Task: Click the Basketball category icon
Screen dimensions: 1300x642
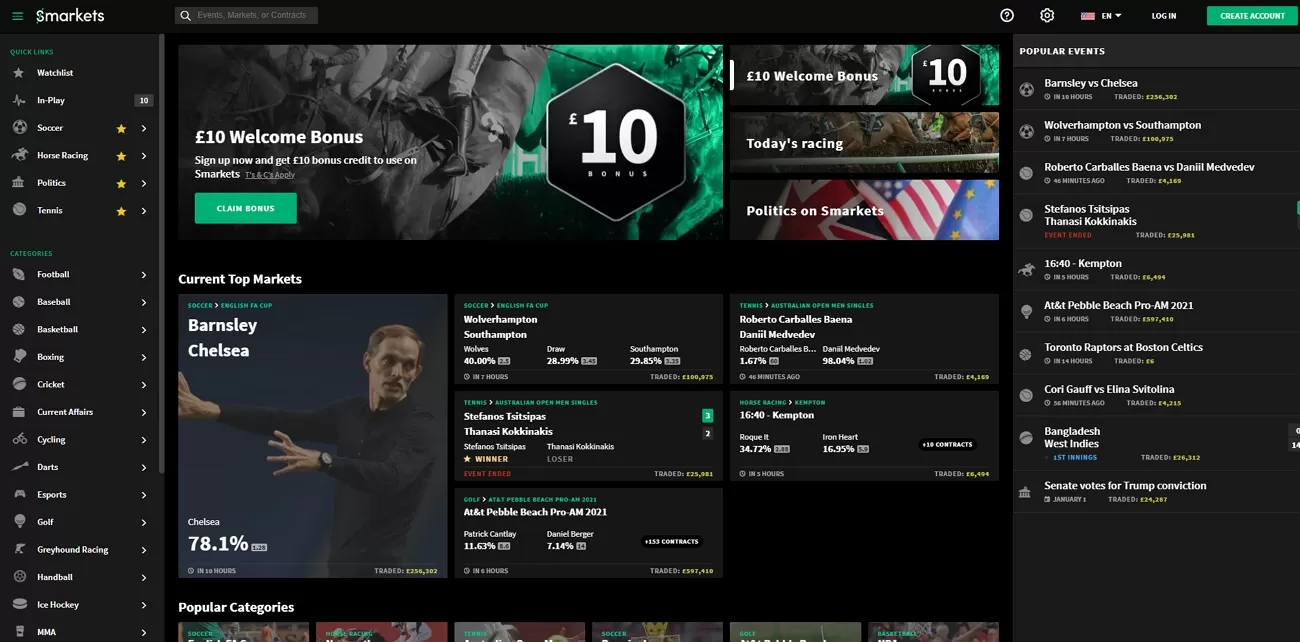Action: point(19,329)
